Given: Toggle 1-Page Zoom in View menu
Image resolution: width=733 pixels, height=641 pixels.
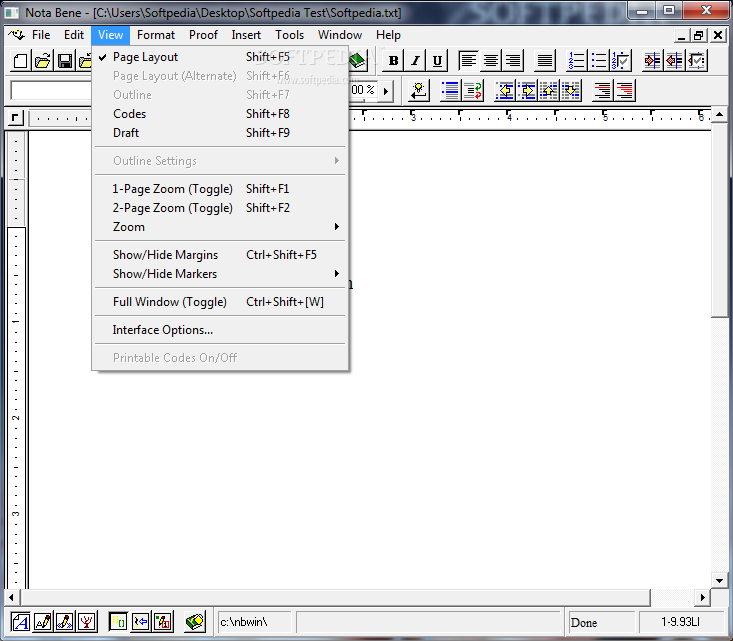Looking at the screenshot, I should click(172, 189).
